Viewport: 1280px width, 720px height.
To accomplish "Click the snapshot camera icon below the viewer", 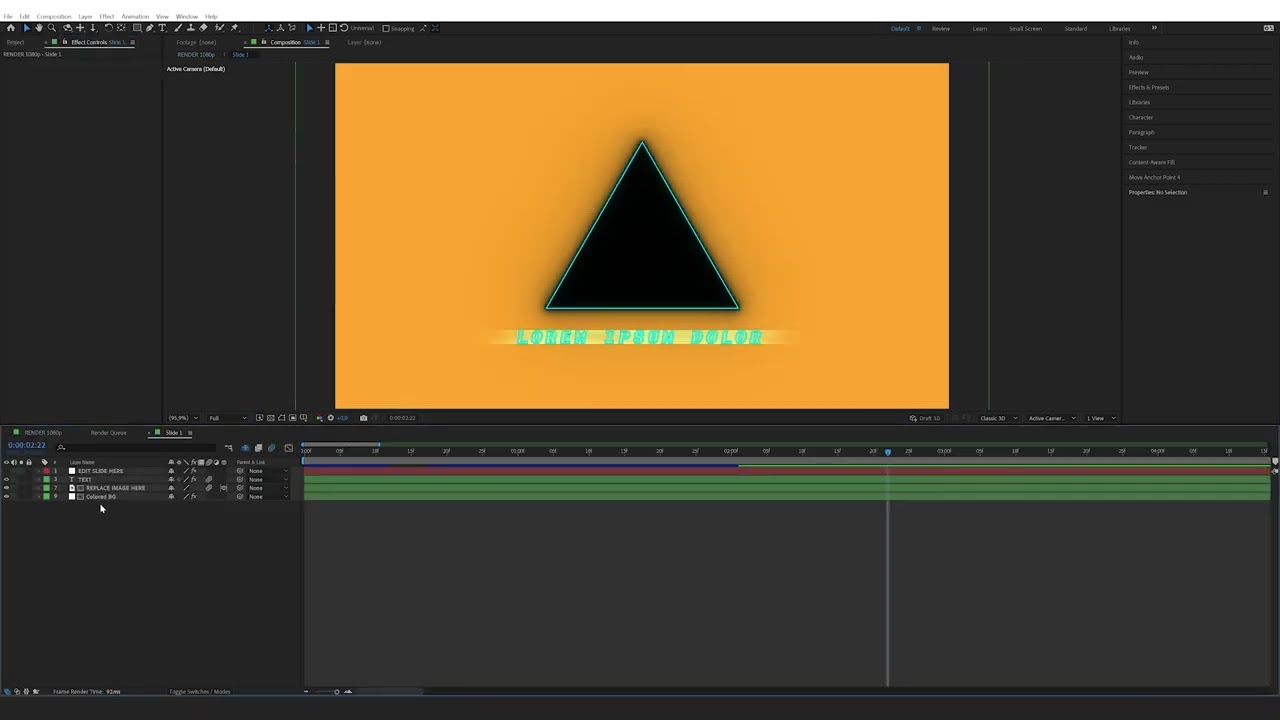I will 363,418.
